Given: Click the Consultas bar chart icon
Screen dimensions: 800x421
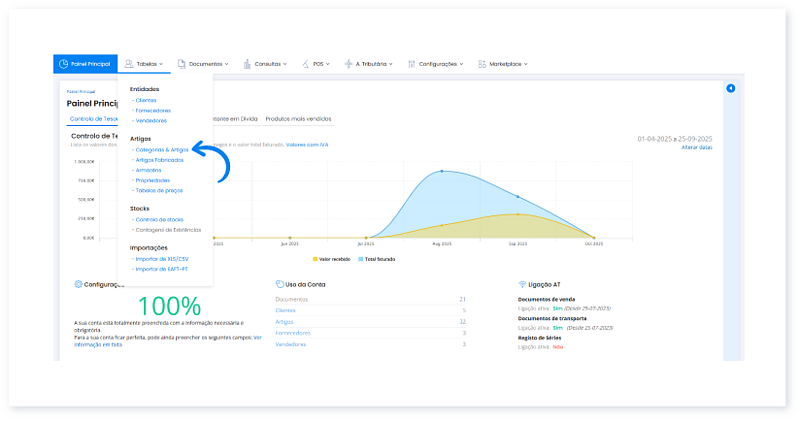Looking at the screenshot, I should pyautogui.click(x=246, y=64).
